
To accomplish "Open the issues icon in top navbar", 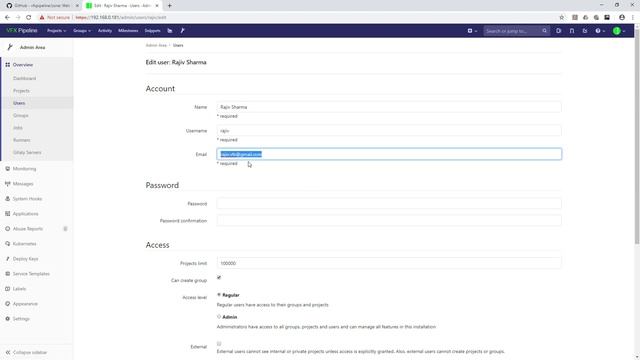I will (x=558, y=31).
